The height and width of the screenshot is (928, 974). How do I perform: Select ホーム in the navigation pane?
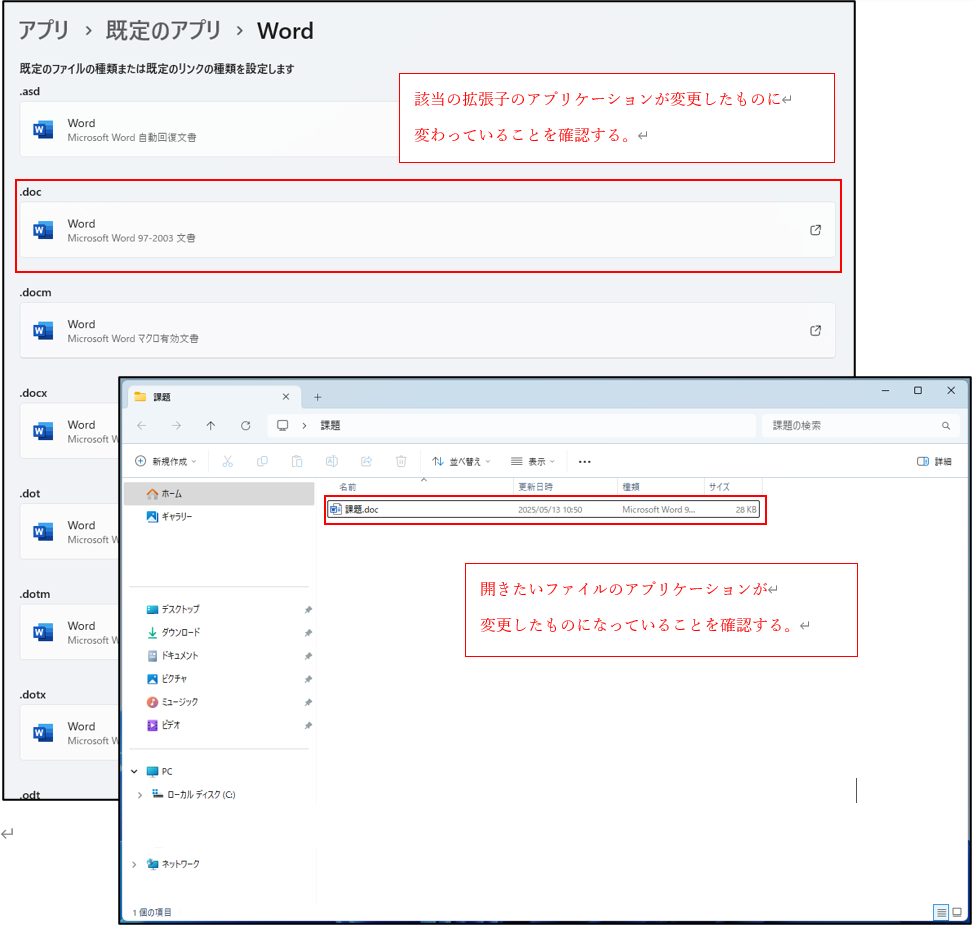(219, 494)
